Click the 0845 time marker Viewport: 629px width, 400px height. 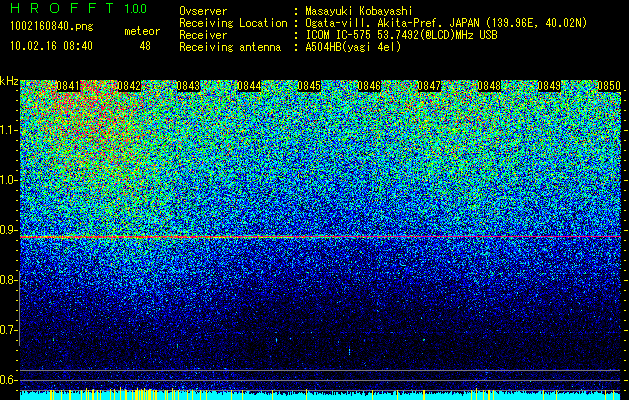click(309, 86)
